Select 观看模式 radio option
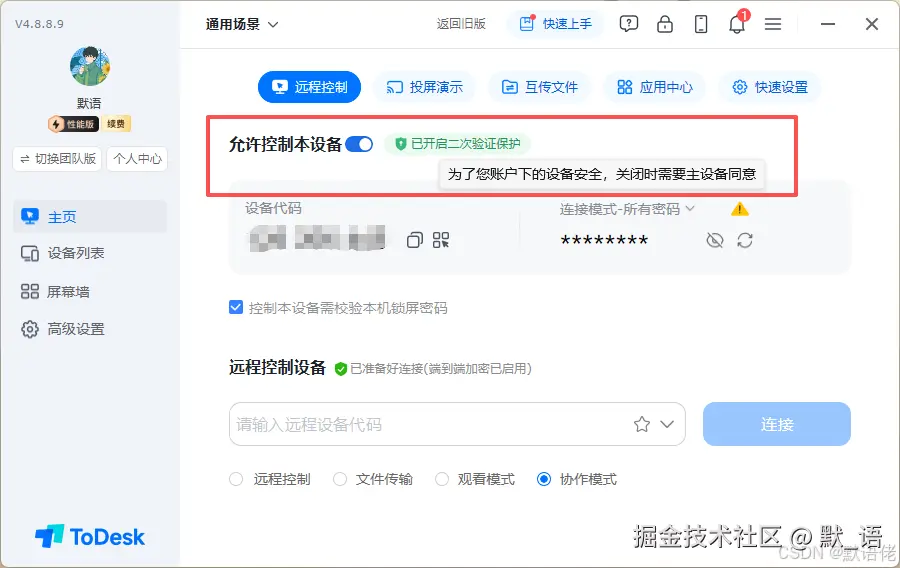The image size is (900, 568). (441, 479)
